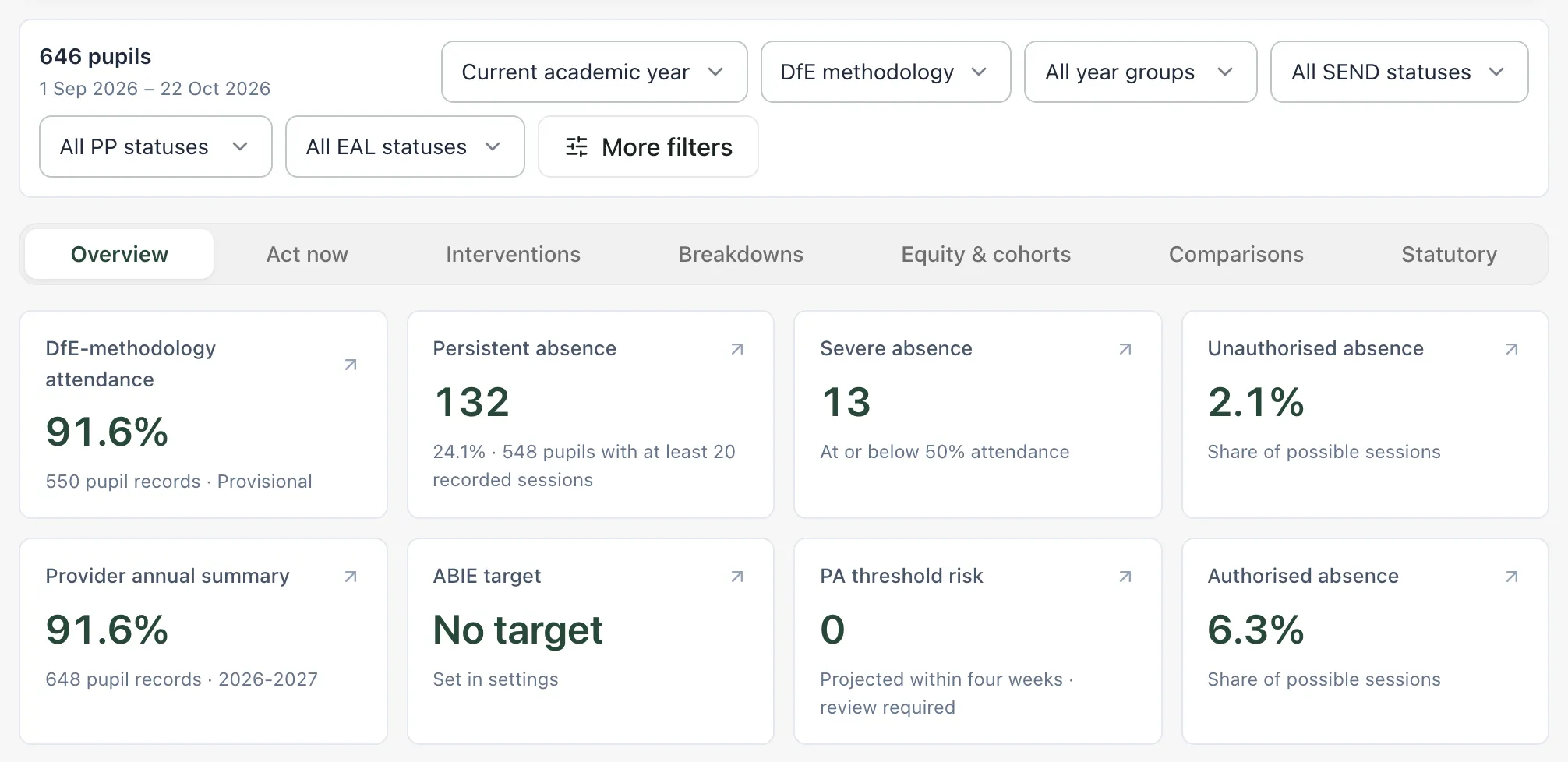The height and width of the screenshot is (762, 1568).
Task: Click the sliders icon in More filters
Action: tap(577, 146)
